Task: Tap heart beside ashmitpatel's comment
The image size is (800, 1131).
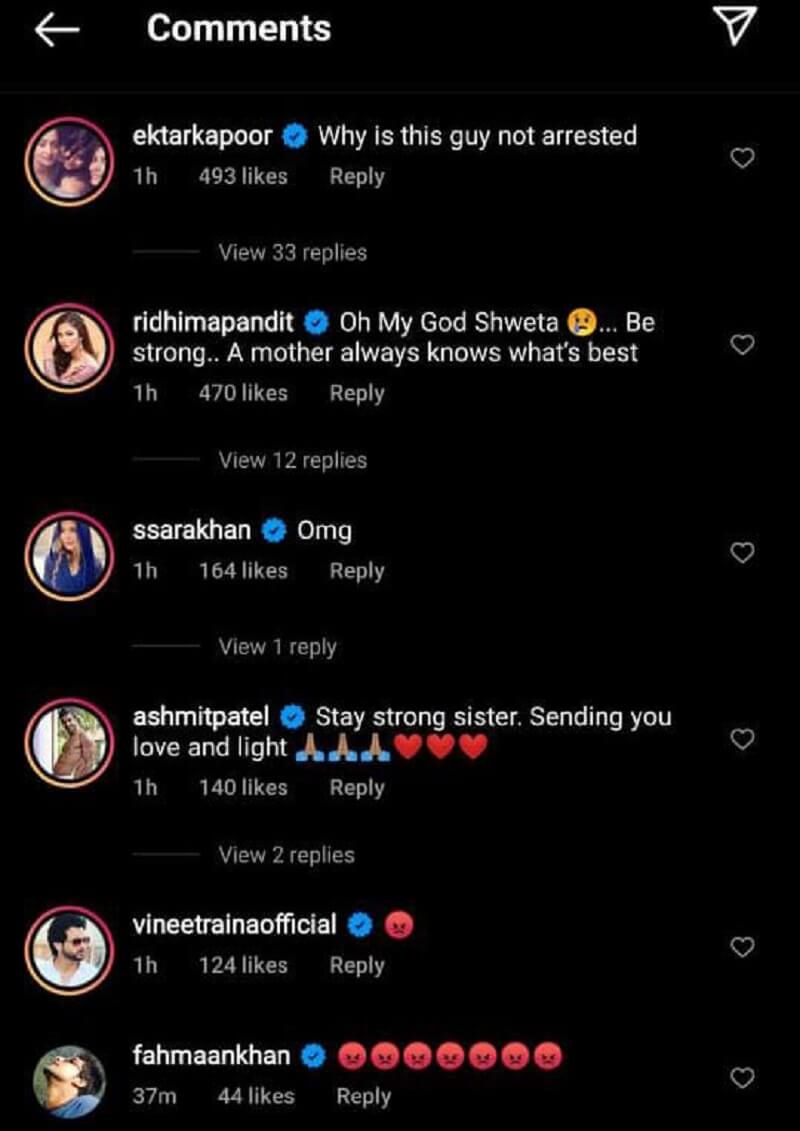Action: pyautogui.click(x=742, y=739)
